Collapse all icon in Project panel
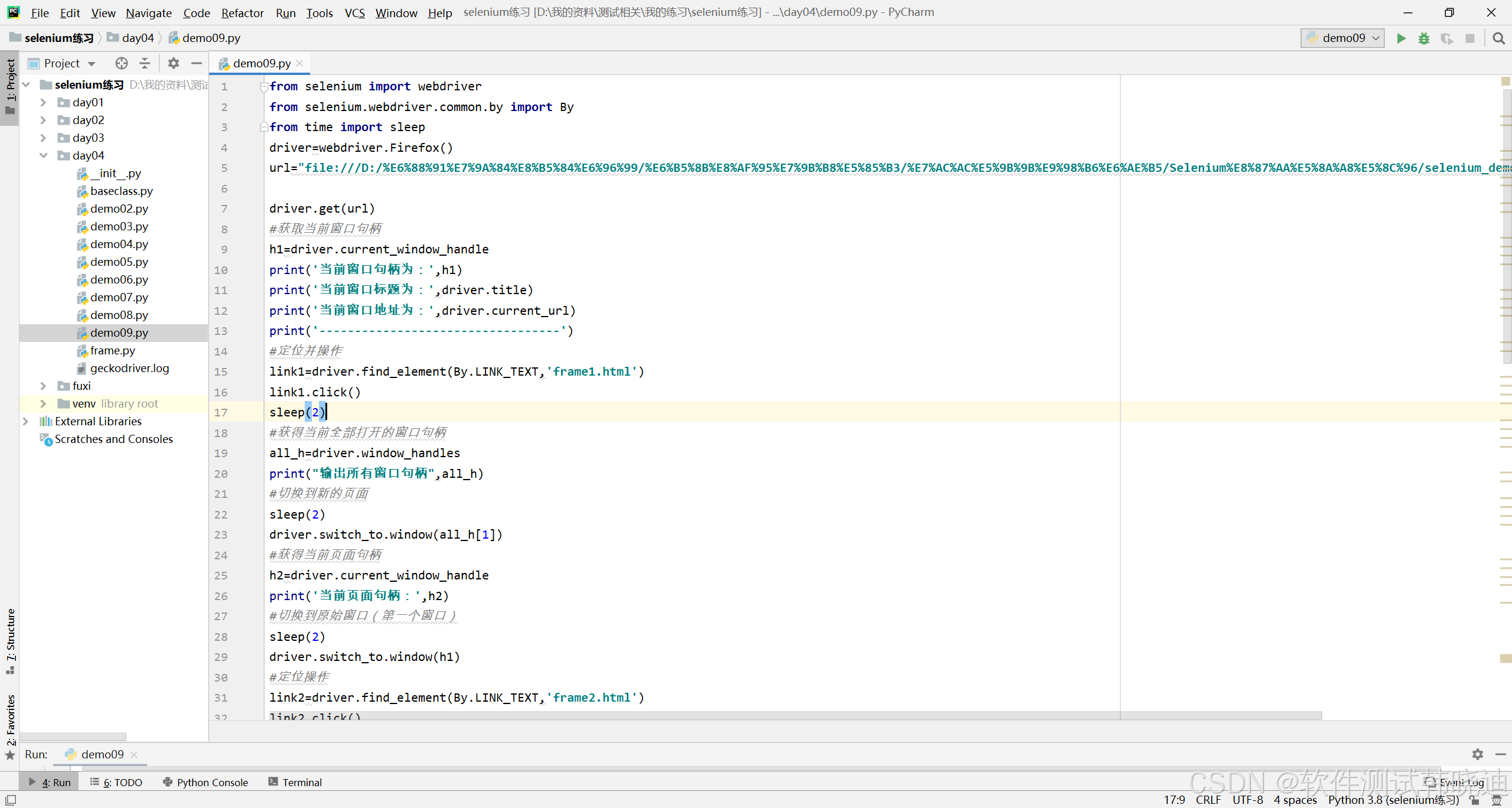This screenshot has height=808, width=1512. click(x=145, y=63)
